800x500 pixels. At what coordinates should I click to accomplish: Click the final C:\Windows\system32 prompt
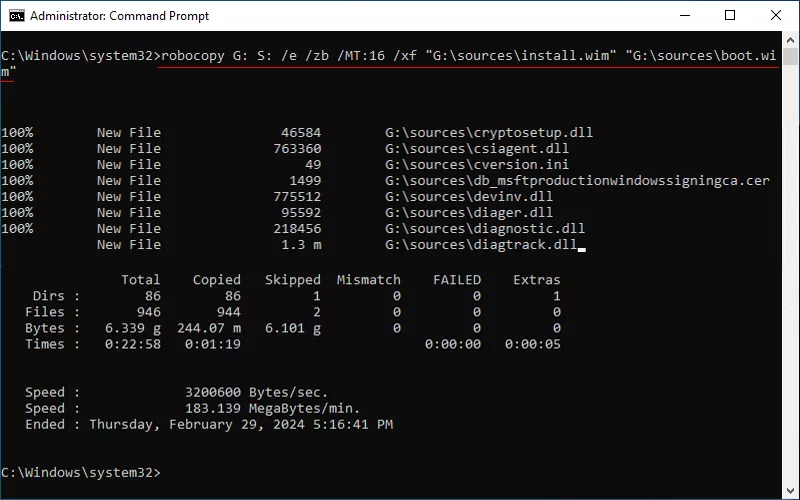[80, 472]
